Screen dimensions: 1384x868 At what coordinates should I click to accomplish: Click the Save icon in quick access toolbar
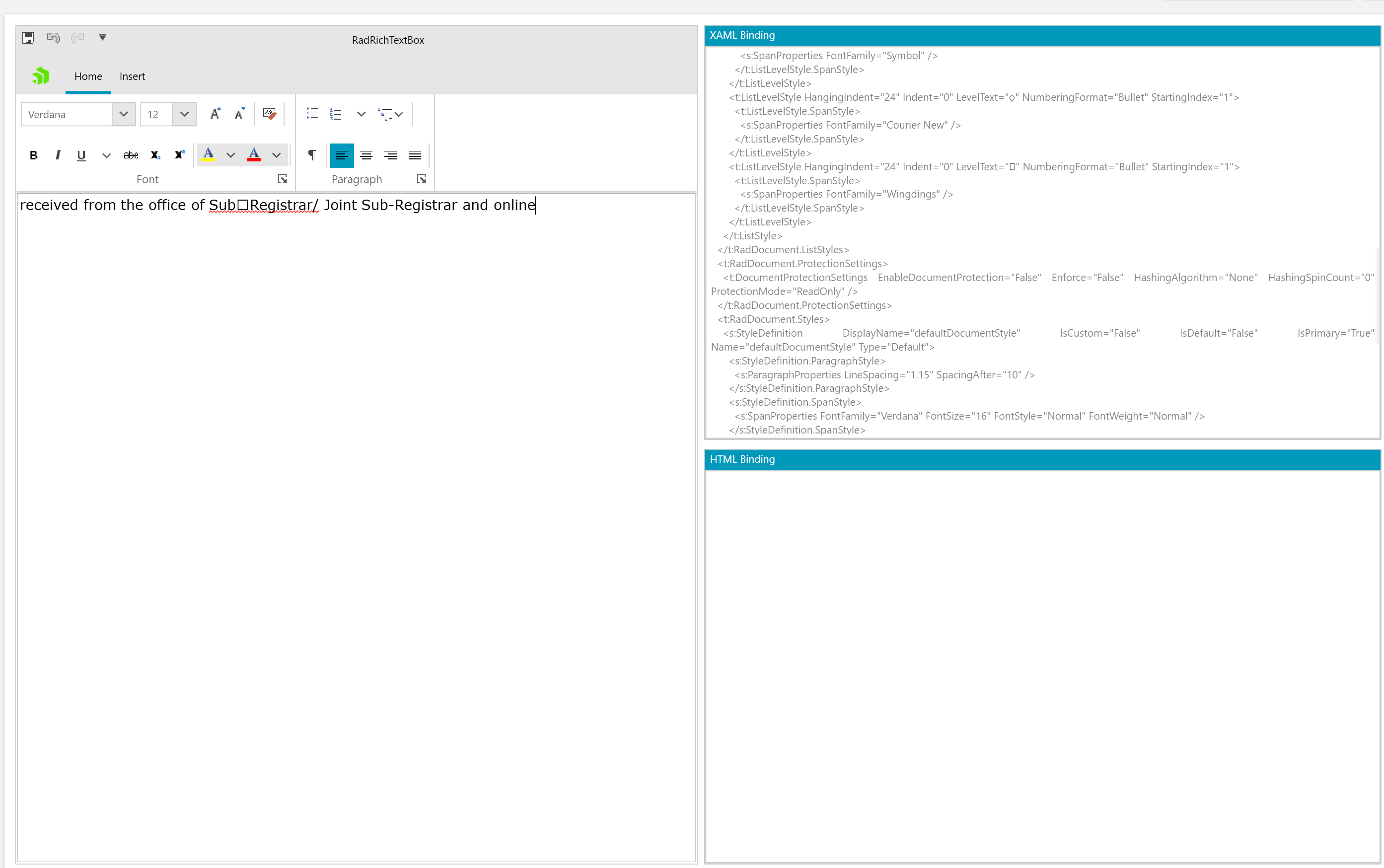[x=28, y=38]
